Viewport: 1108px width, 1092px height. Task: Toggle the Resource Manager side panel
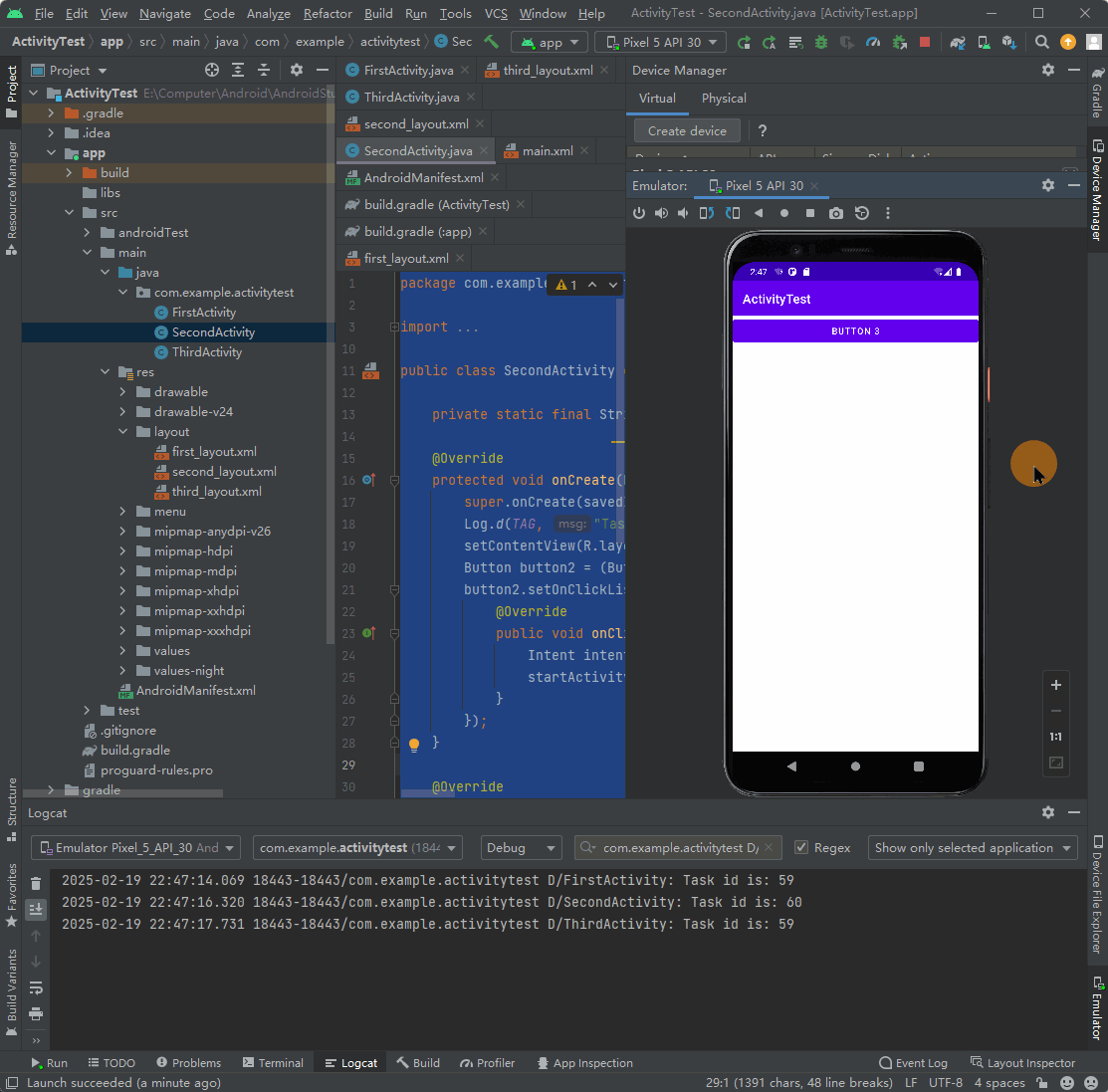[11, 199]
